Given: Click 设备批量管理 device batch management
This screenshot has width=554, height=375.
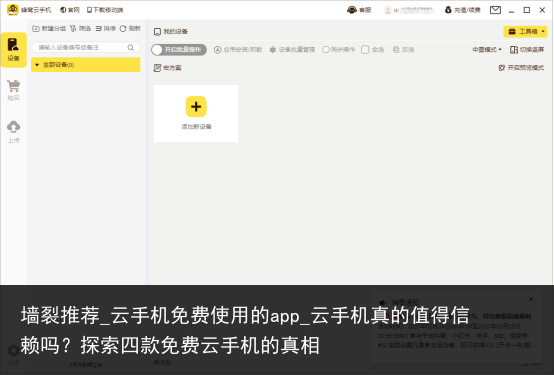Looking at the screenshot, I should [x=292, y=49].
